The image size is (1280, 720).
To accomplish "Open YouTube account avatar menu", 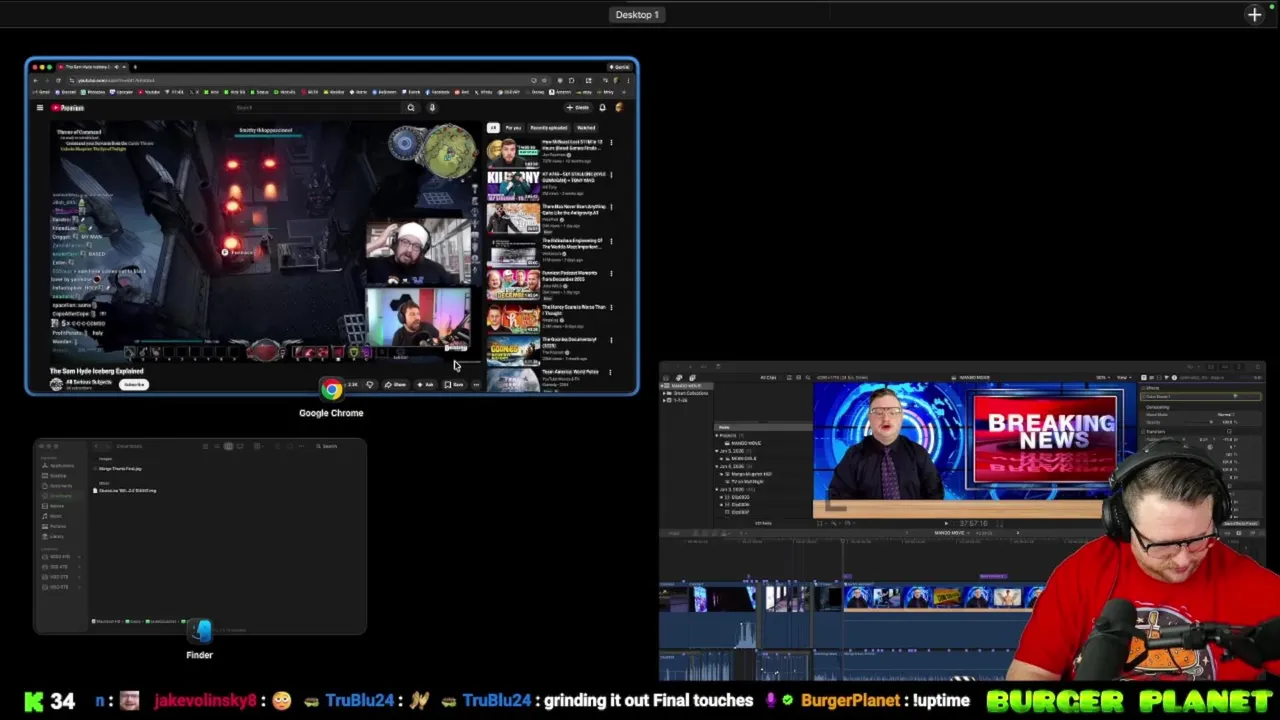I will (x=619, y=107).
